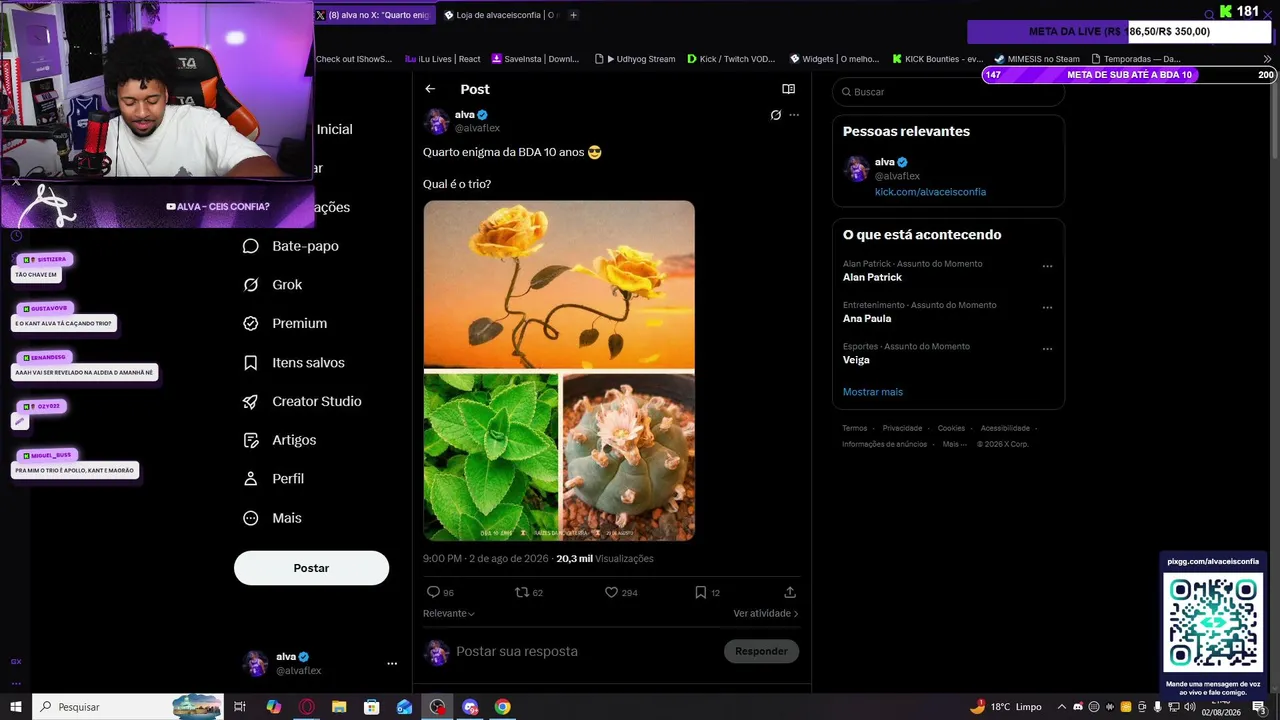Repost the tweet with 62 reposts
The image size is (1280, 720).
(528, 592)
